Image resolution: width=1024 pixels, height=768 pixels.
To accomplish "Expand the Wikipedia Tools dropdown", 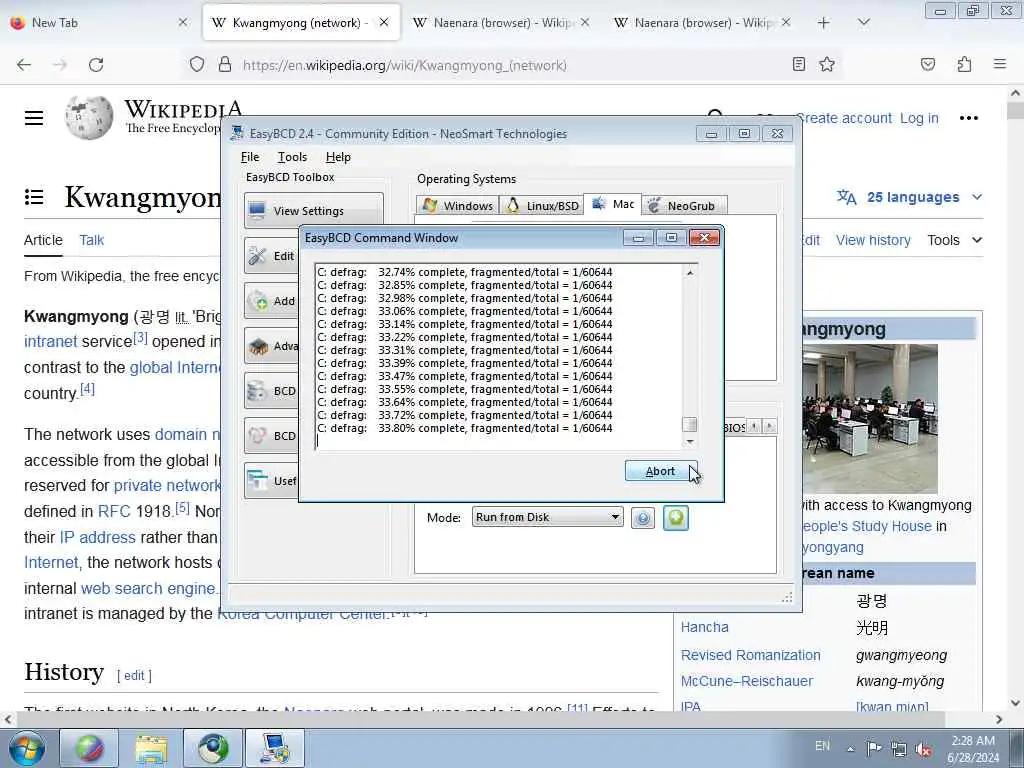I will (954, 240).
